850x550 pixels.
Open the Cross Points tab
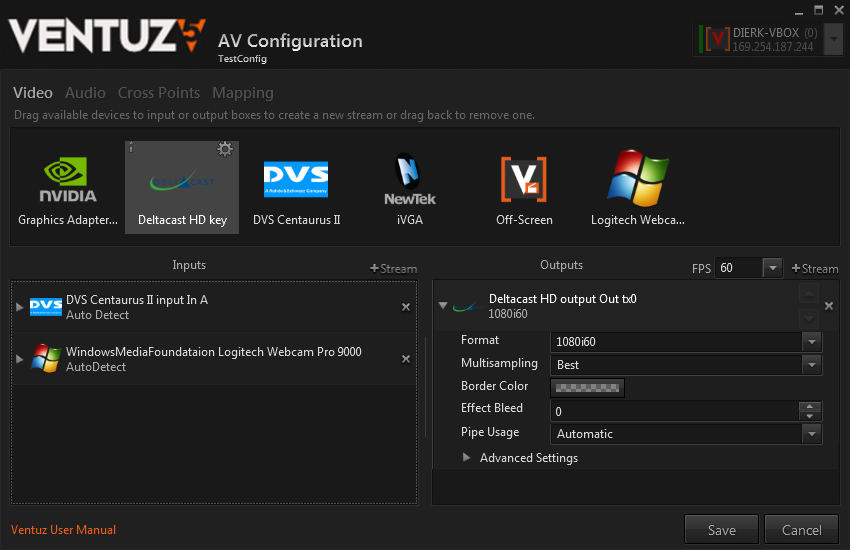[159, 93]
